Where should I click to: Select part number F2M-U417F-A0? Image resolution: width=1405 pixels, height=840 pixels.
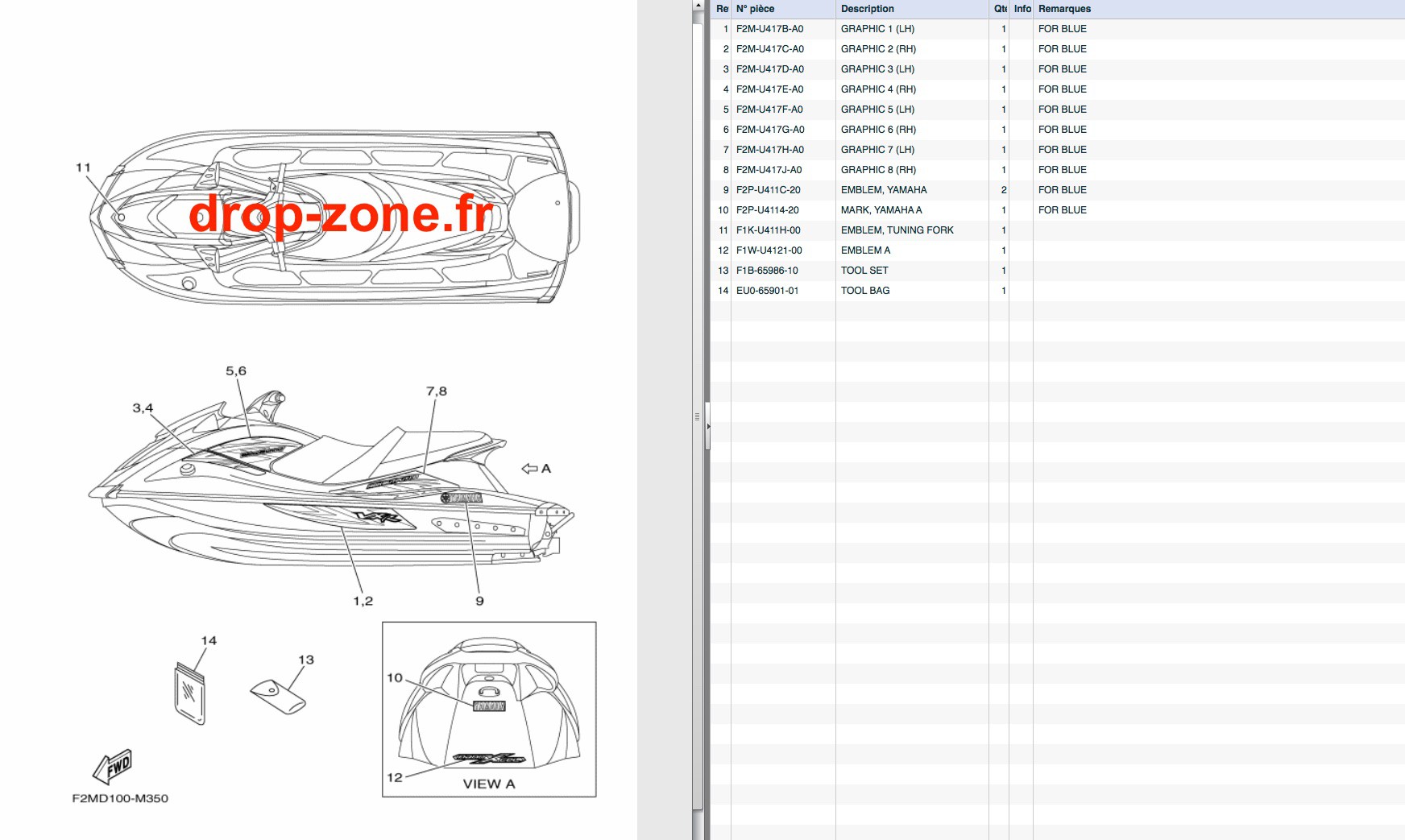769,110
